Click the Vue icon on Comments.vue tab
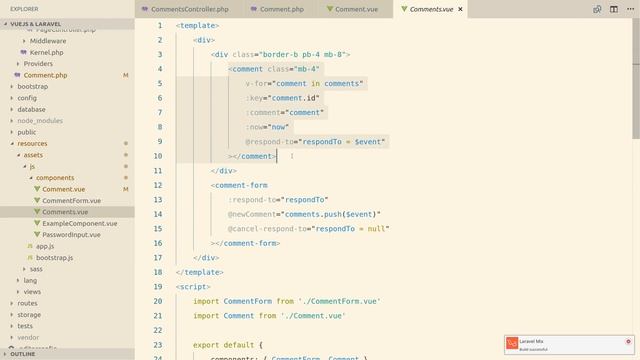 click(404, 9)
